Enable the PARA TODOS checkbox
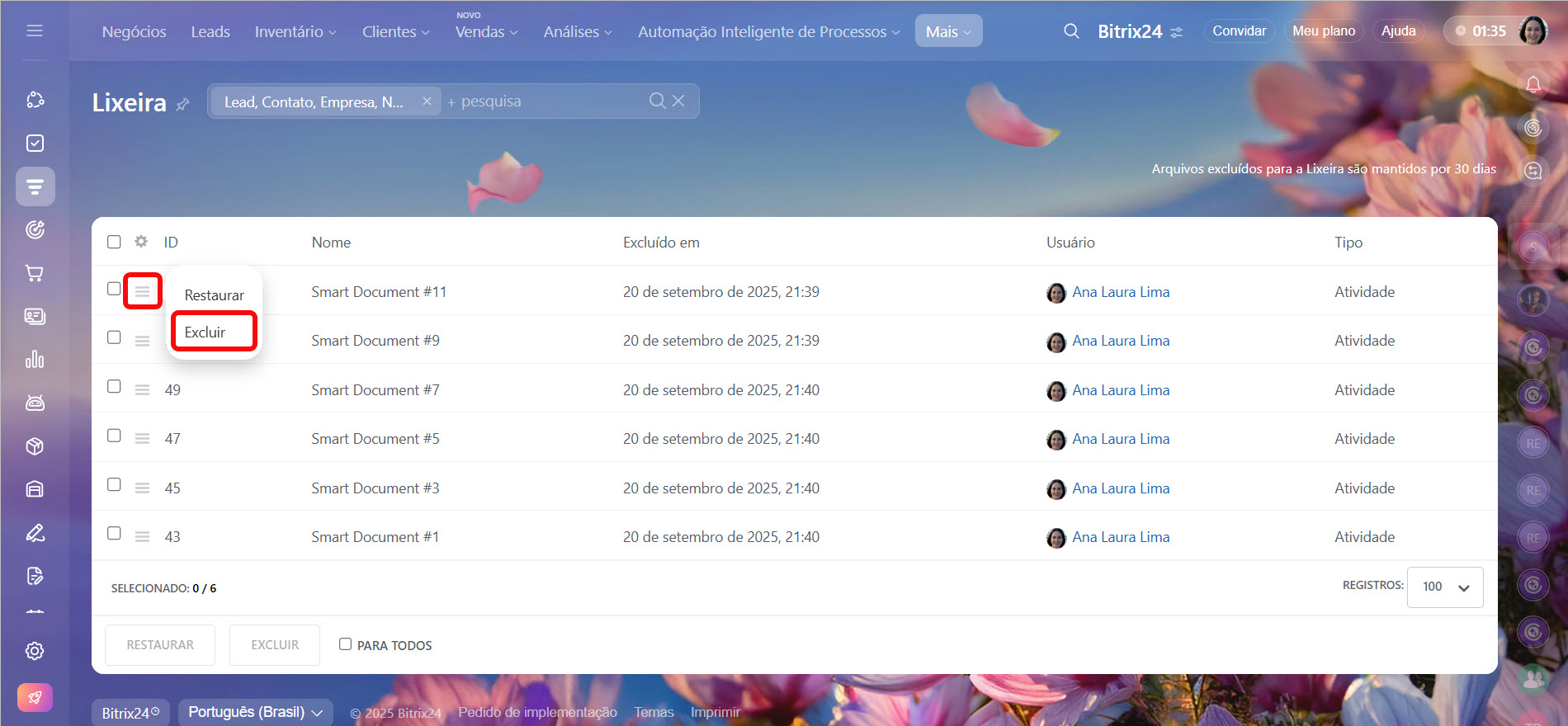 tap(345, 644)
